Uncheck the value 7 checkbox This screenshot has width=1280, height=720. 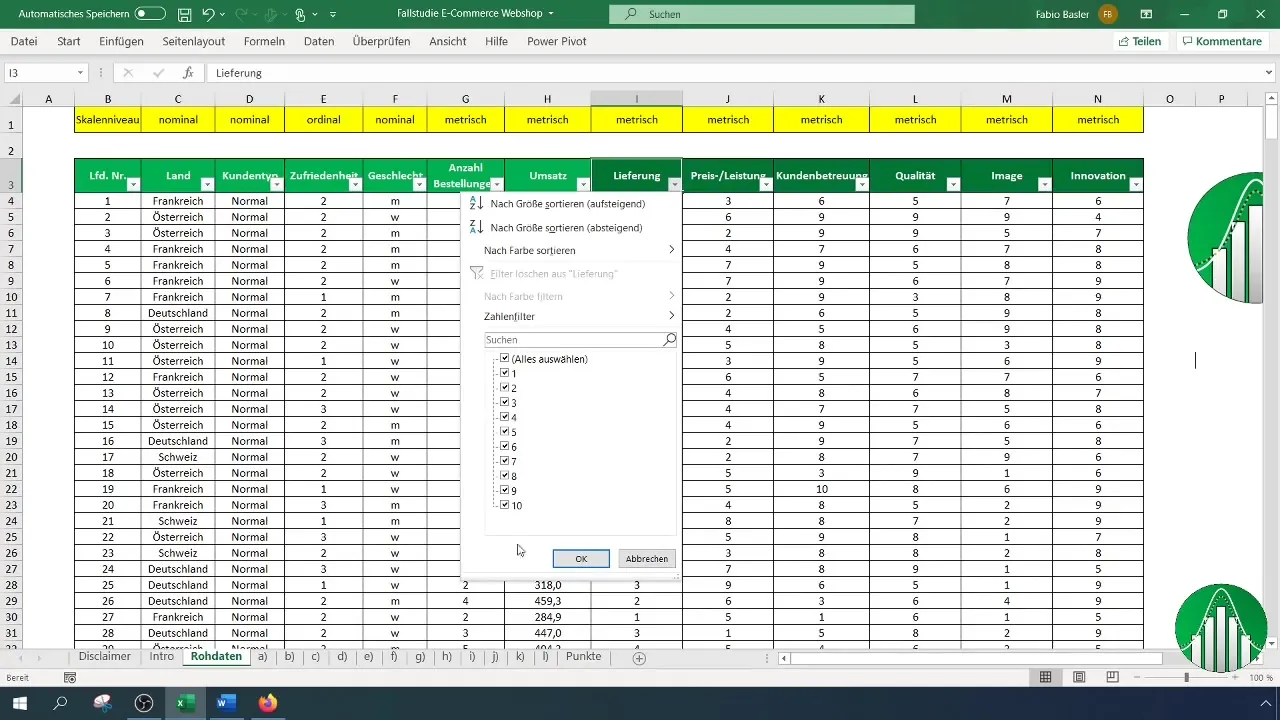coord(505,461)
